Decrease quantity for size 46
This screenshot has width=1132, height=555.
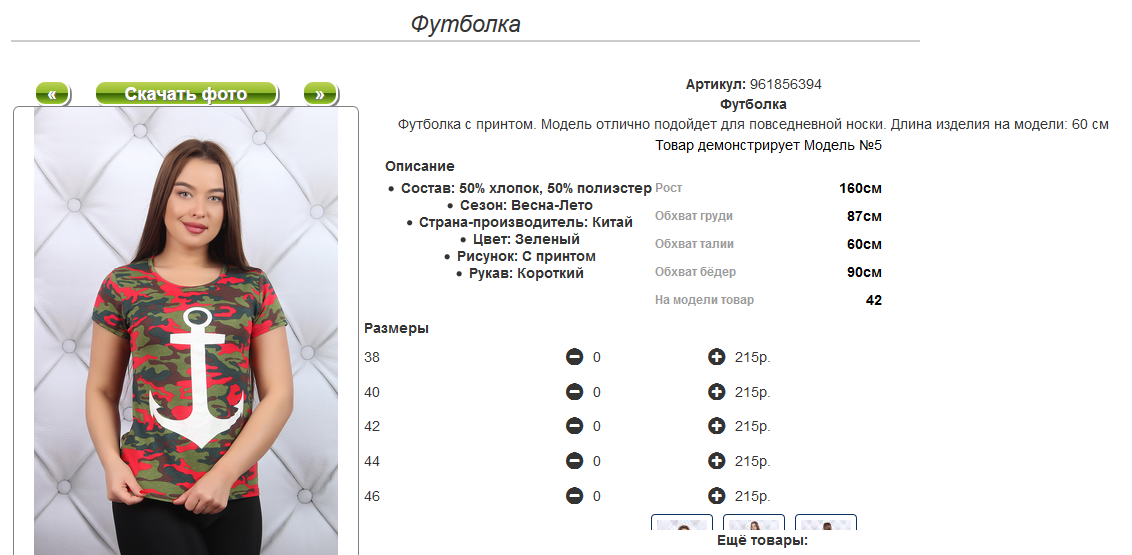pos(575,496)
